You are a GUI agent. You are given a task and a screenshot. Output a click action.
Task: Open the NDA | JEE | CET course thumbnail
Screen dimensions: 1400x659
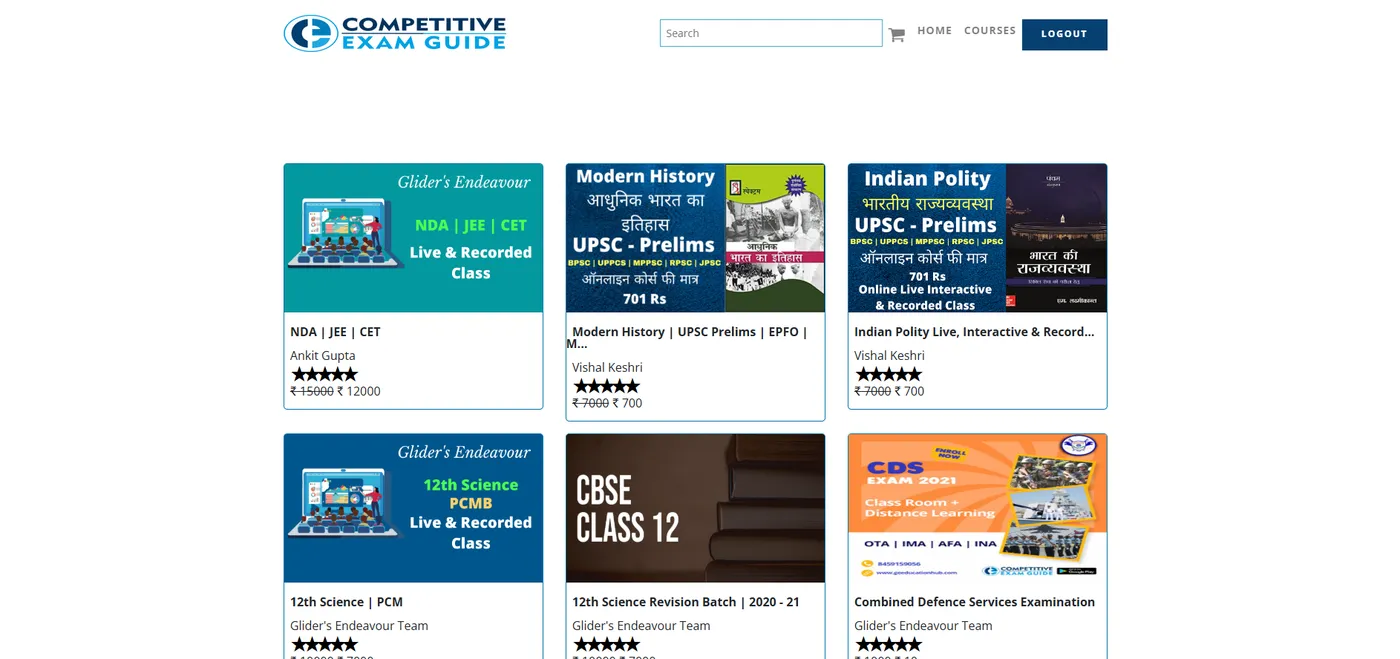[x=413, y=238]
